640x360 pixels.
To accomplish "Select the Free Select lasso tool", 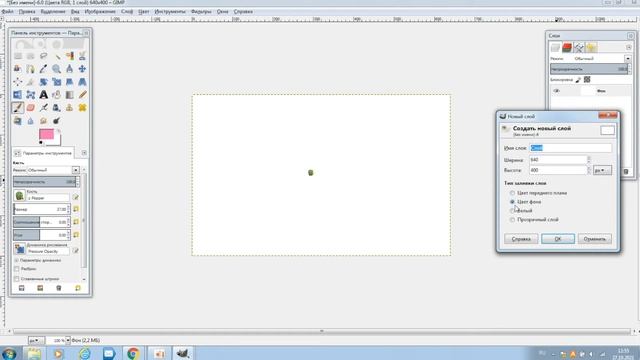I will [x=44, y=56].
